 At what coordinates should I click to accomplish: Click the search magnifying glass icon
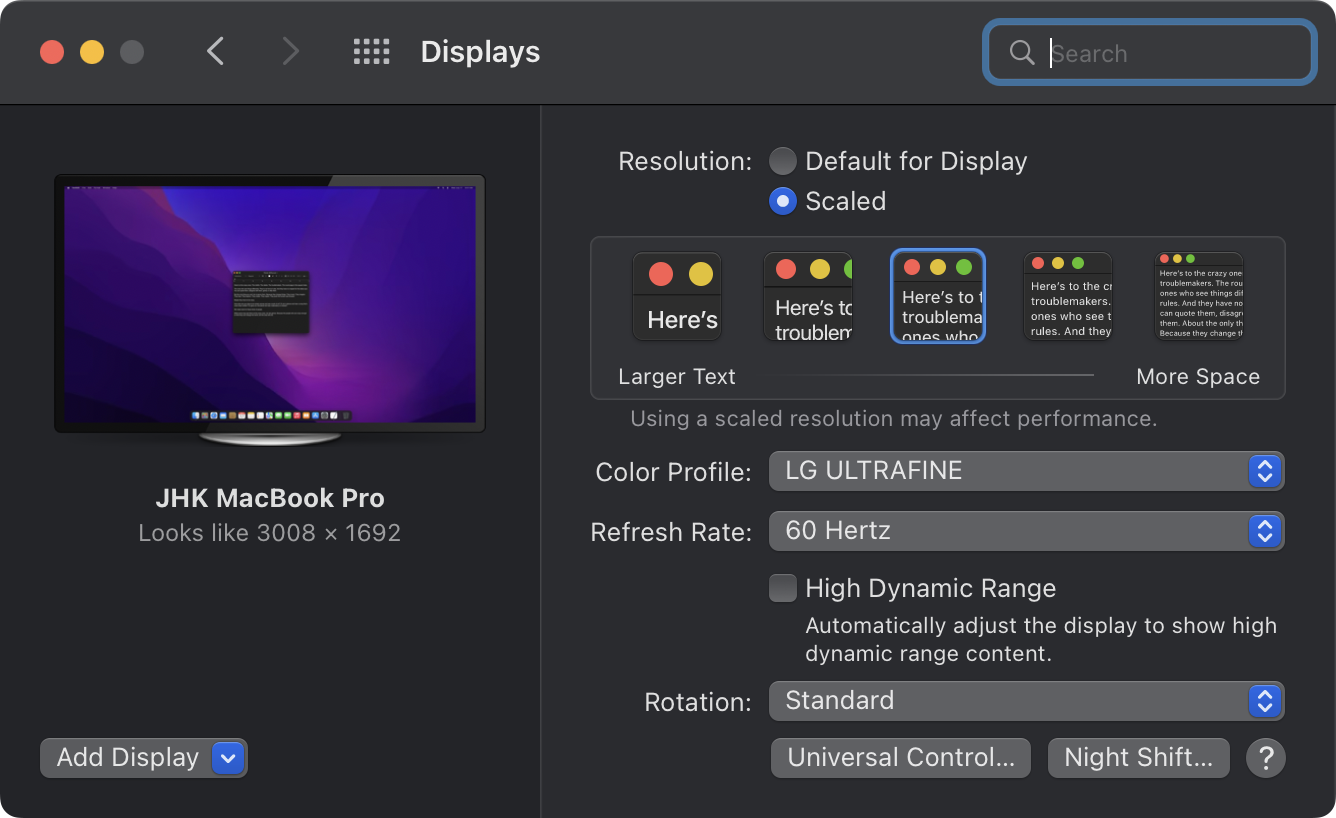1022,53
